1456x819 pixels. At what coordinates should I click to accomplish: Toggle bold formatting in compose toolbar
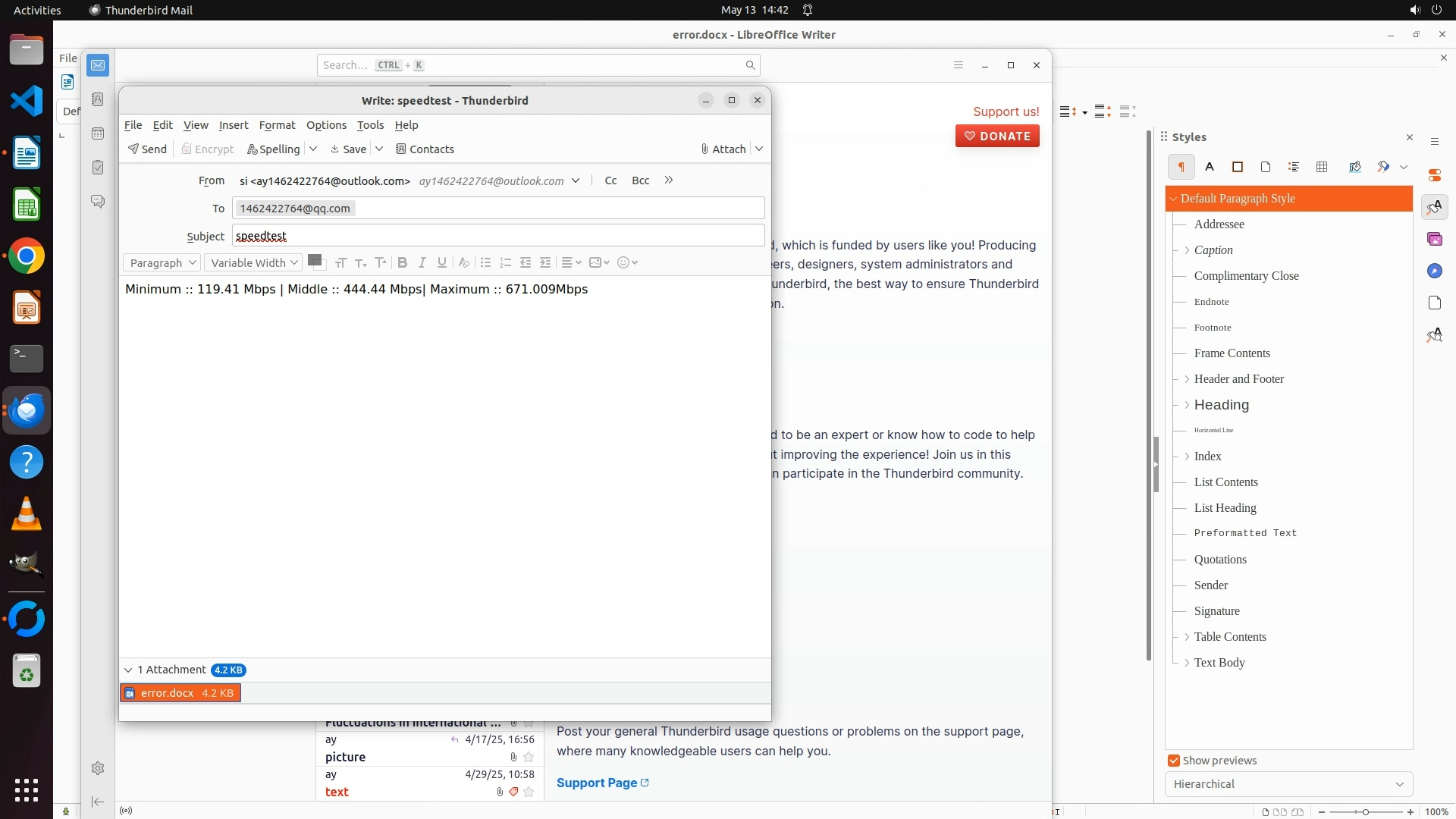coord(403,262)
